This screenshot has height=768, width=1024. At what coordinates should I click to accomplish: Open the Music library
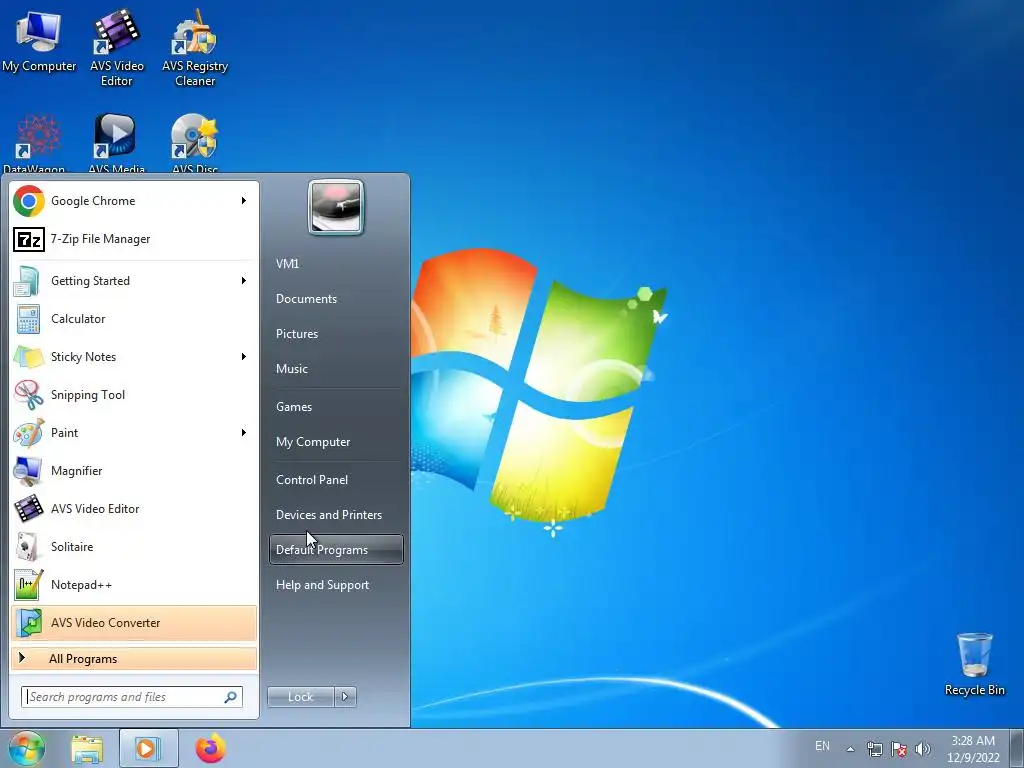coord(336,369)
